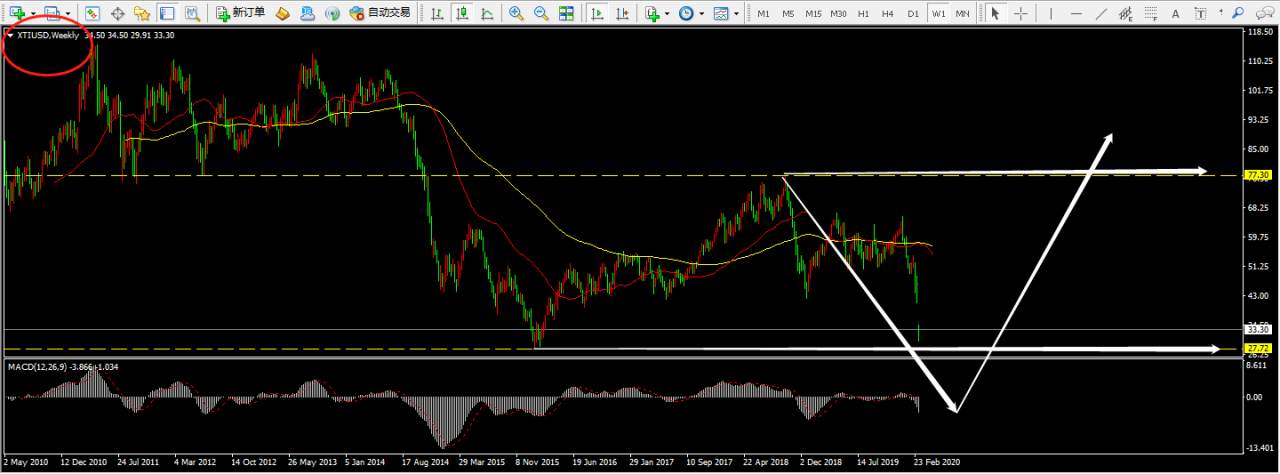Click the computer options icon

[307, 13]
